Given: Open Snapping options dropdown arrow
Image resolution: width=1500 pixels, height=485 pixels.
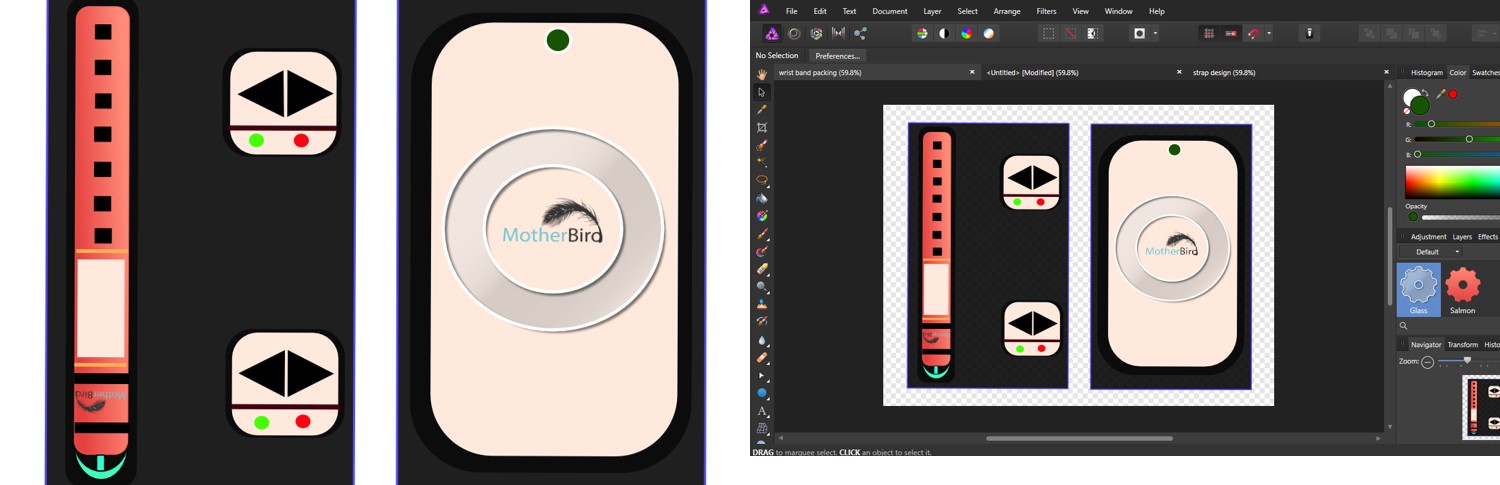Looking at the screenshot, I should 1269,33.
